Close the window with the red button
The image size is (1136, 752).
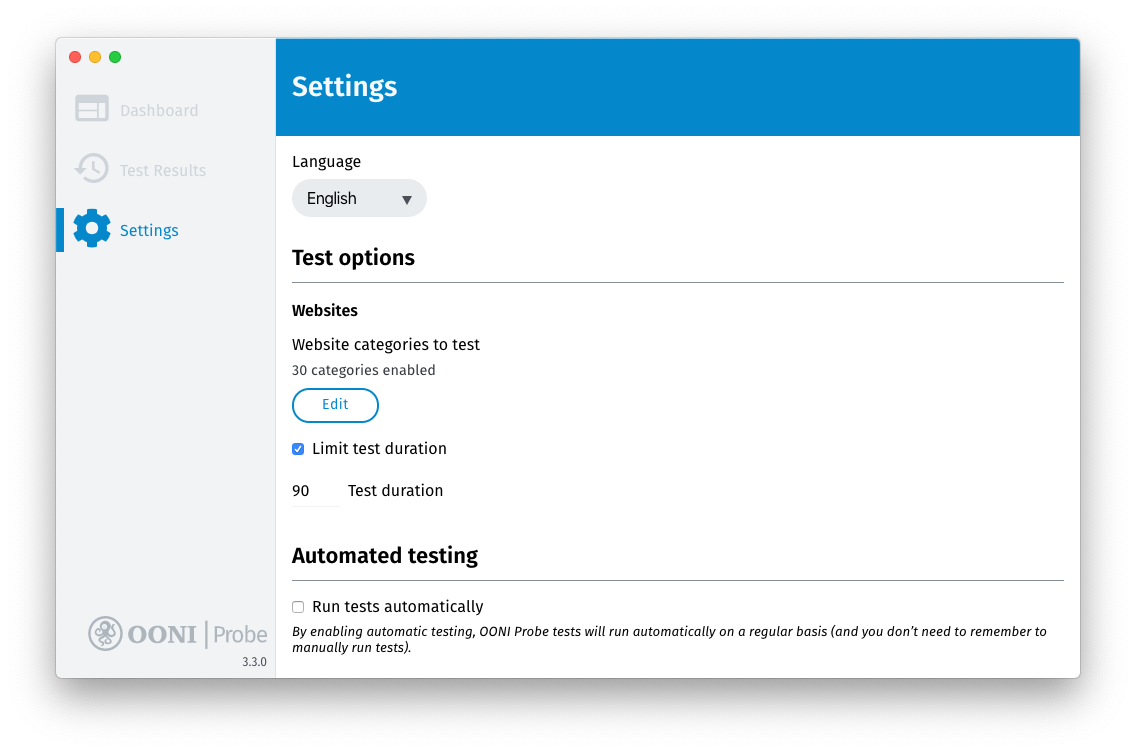coord(75,57)
